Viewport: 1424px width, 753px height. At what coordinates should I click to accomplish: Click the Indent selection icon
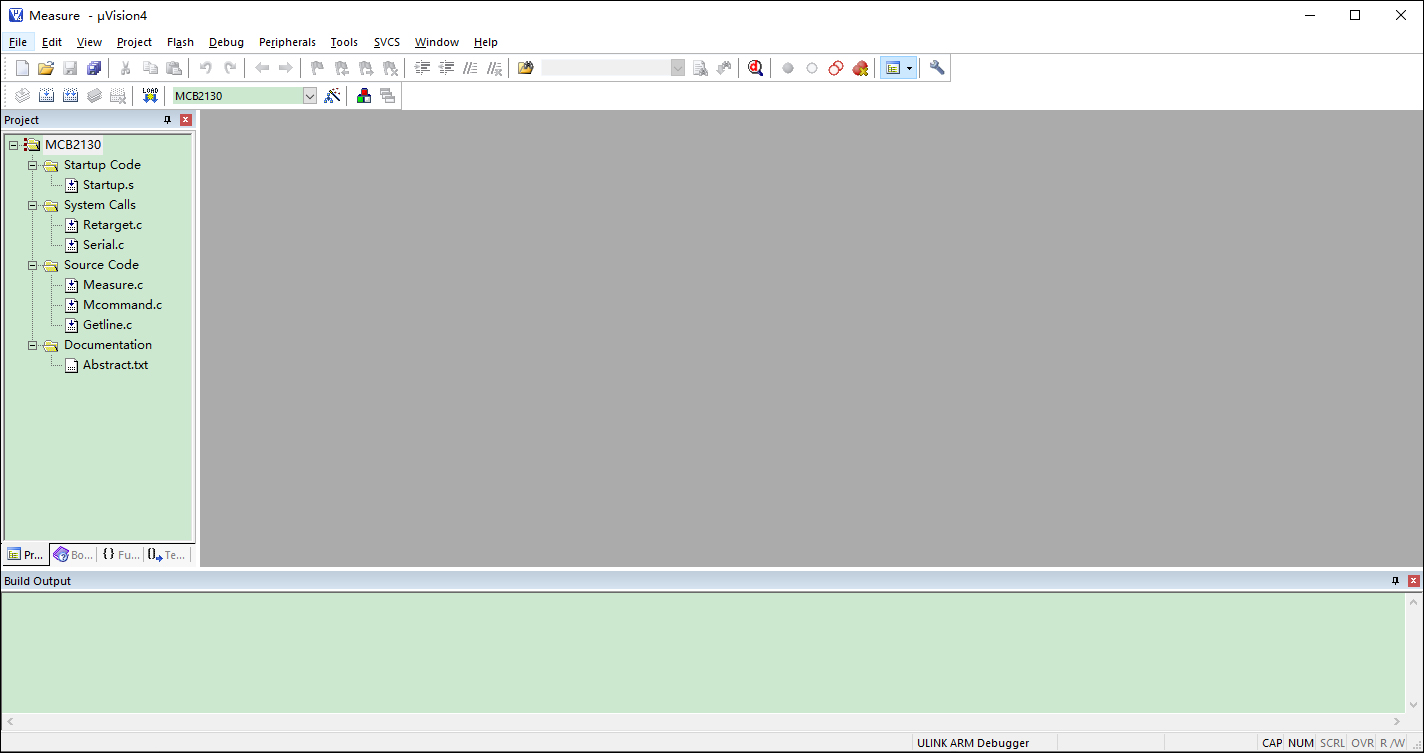click(422, 68)
